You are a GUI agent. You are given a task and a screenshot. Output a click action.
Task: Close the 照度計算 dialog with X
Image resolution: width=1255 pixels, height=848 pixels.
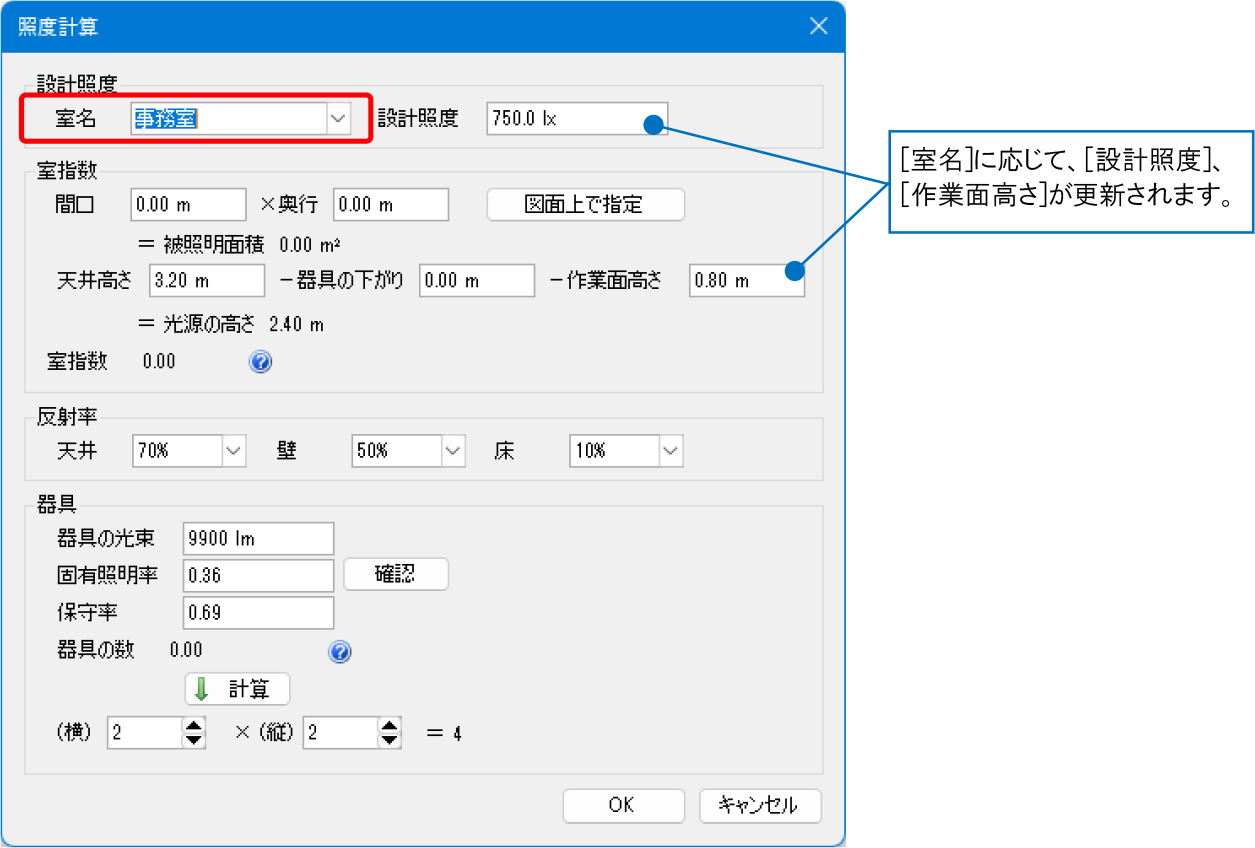coord(818,27)
